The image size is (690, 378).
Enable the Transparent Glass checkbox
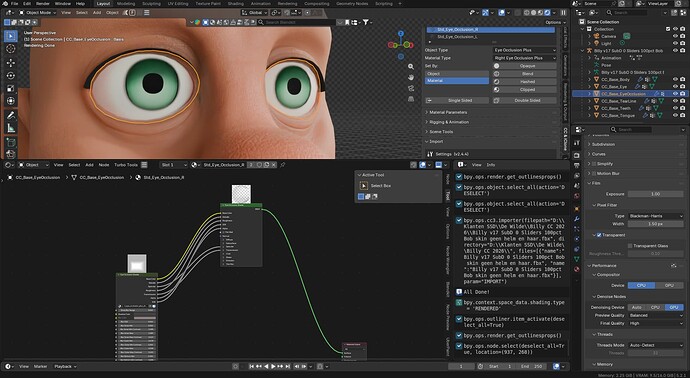point(630,246)
